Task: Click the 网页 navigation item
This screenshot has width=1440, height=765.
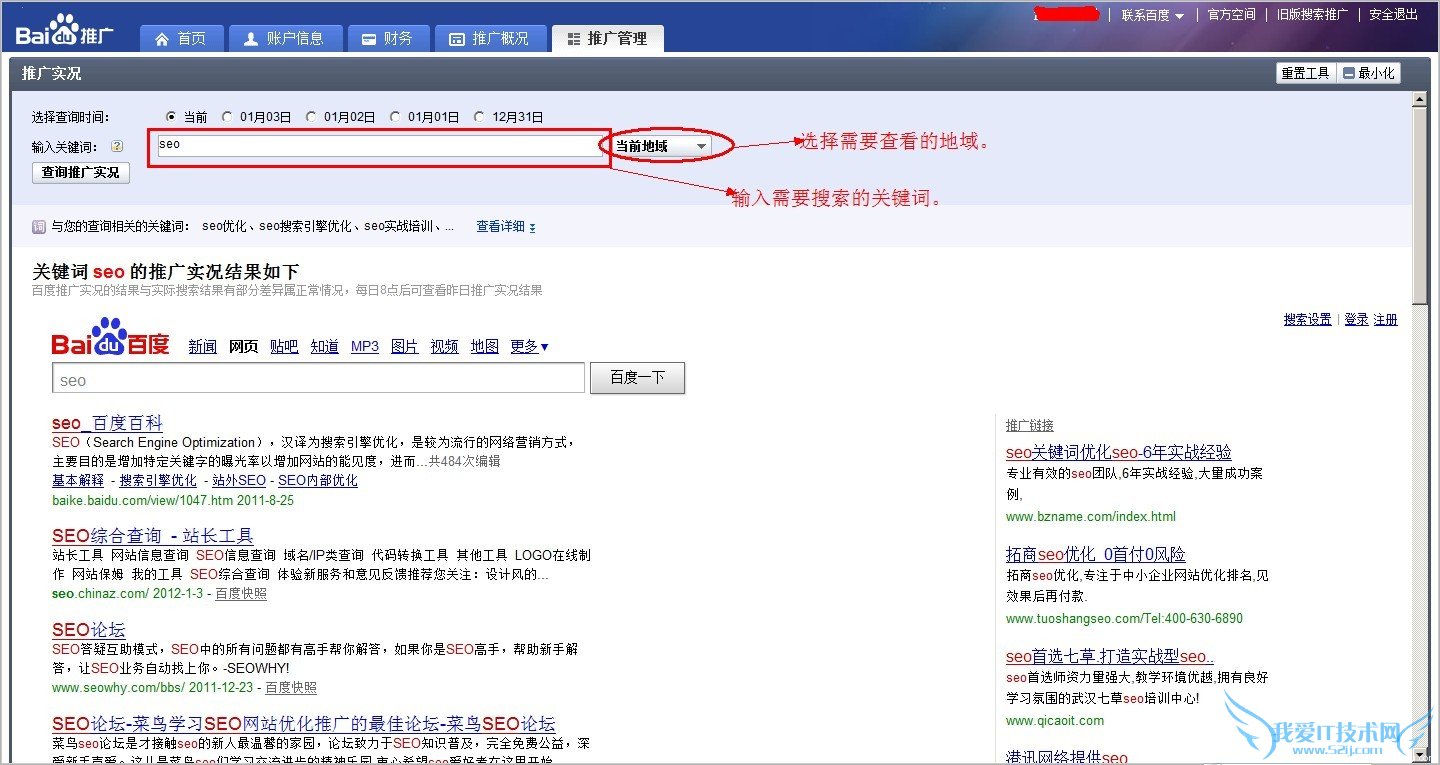Action: pyautogui.click(x=244, y=347)
